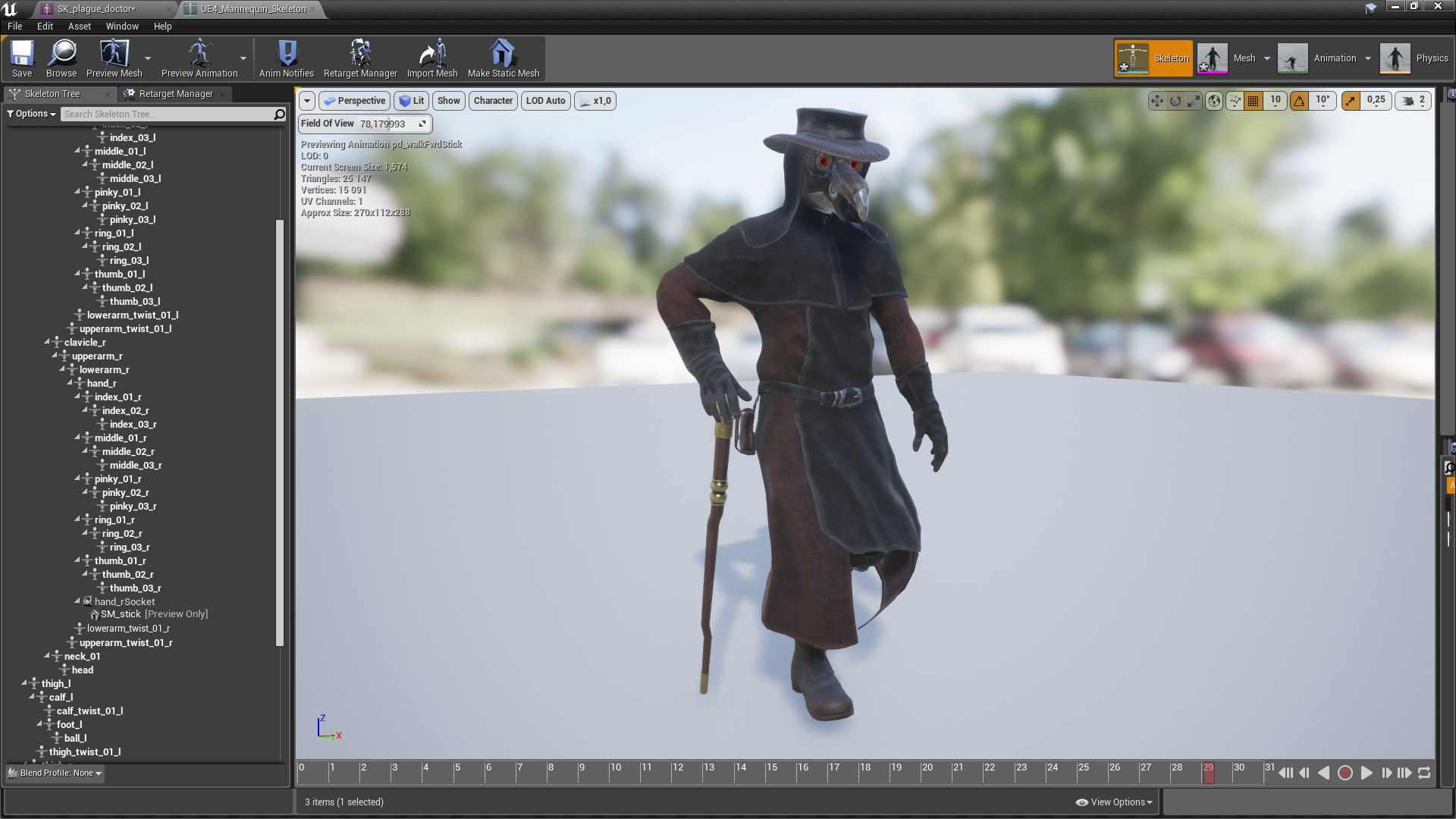Toggle grid snapping on or off

point(1254,101)
